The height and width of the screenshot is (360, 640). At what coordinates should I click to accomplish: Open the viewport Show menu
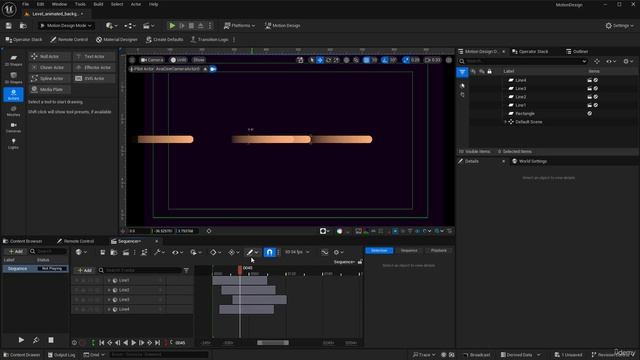[199, 60]
